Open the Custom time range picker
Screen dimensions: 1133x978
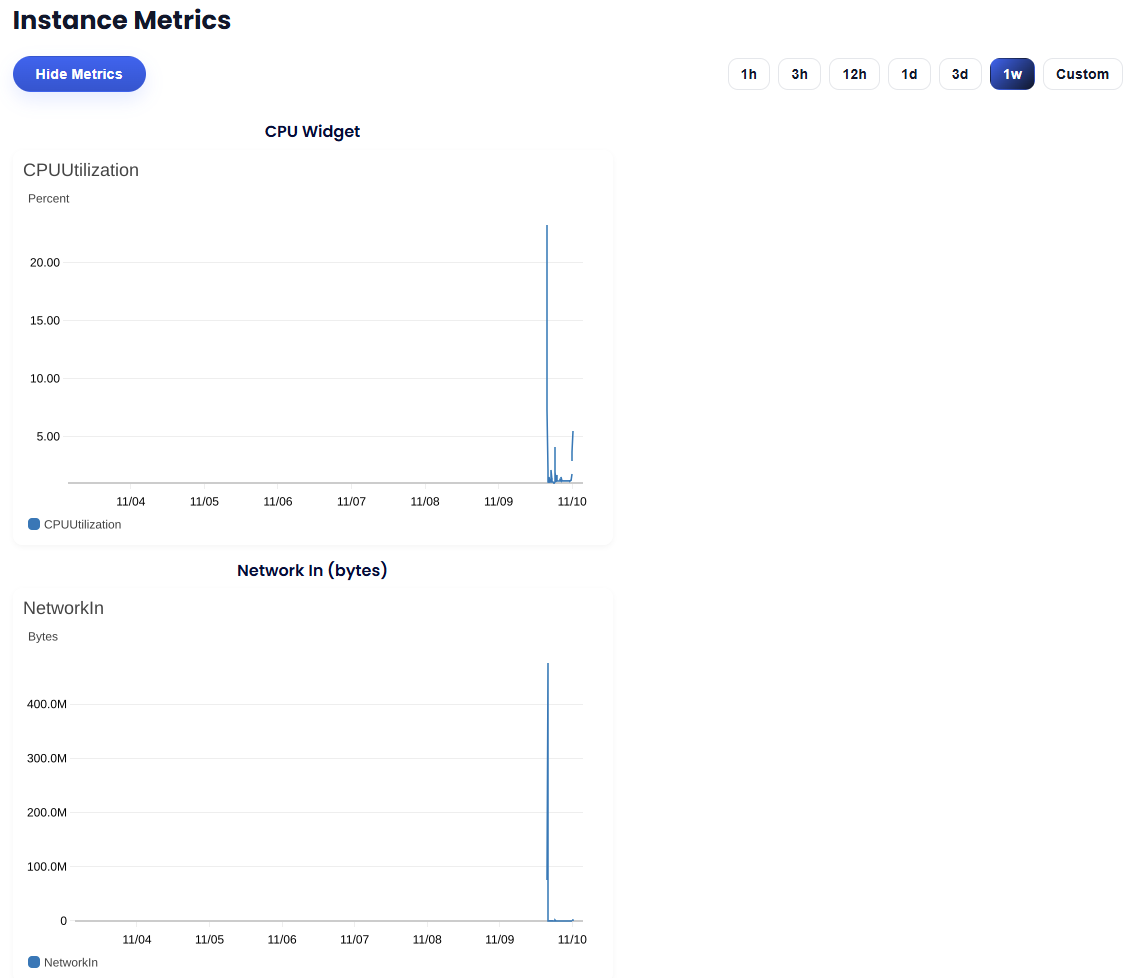[x=1082, y=73]
